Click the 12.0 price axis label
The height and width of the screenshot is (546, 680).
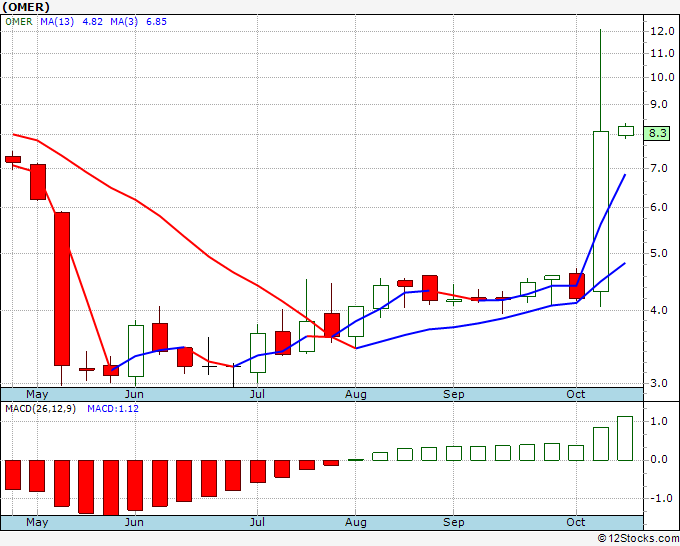pos(662,31)
